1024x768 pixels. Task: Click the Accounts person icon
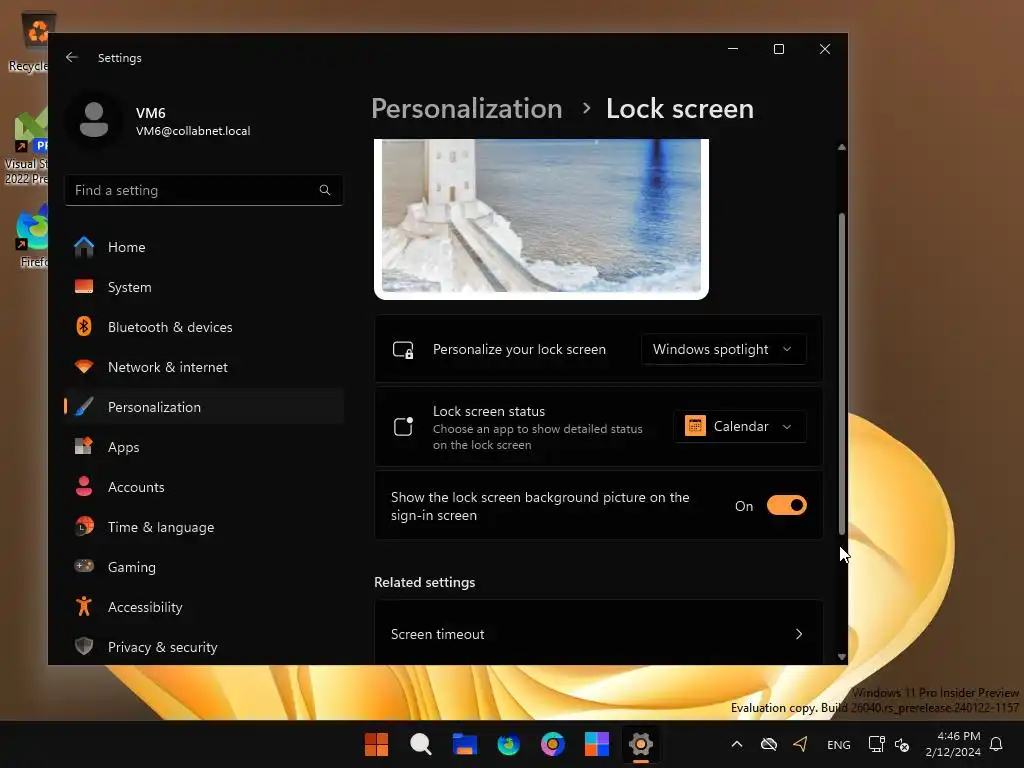pyautogui.click(x=84, y=487)
